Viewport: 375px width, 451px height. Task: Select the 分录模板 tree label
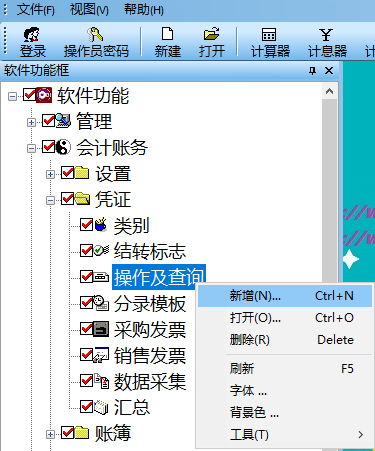150,303
